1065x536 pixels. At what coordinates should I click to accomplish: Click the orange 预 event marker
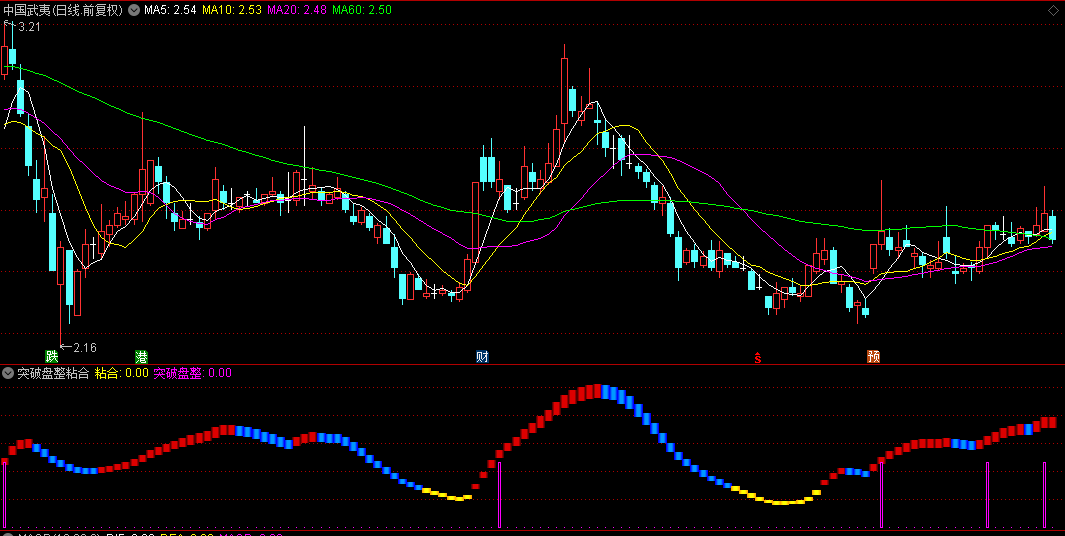click(873, 357)
